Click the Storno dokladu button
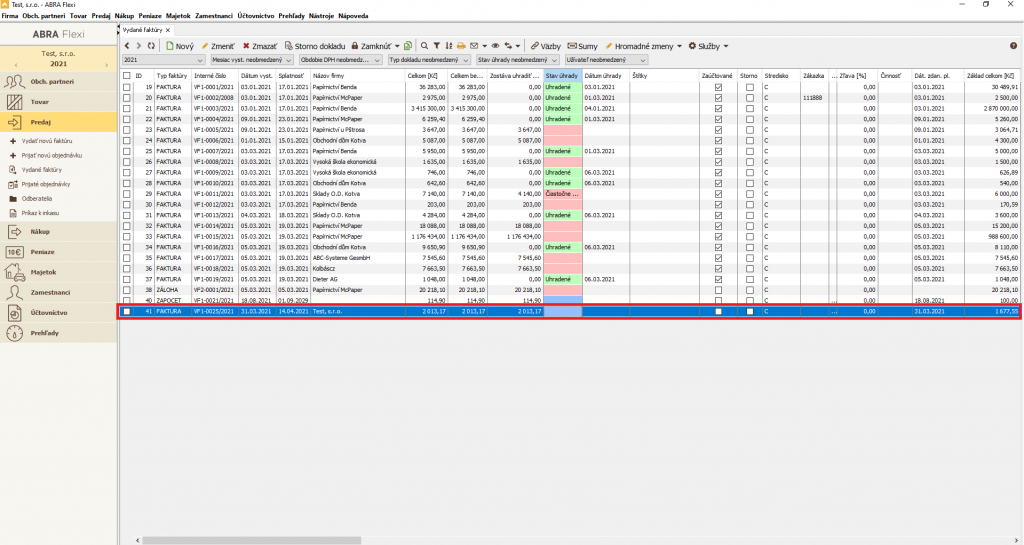Viewport: 1024px width, 545px height. [315, 46]
